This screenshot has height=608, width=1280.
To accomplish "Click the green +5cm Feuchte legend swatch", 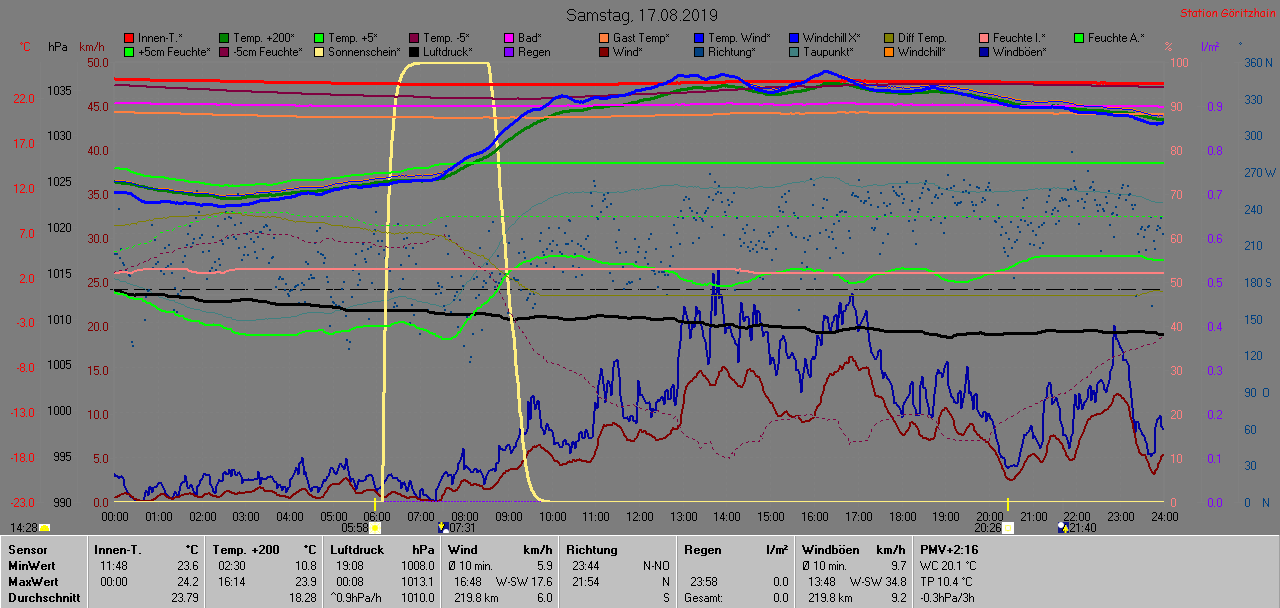I will (129, 51).
